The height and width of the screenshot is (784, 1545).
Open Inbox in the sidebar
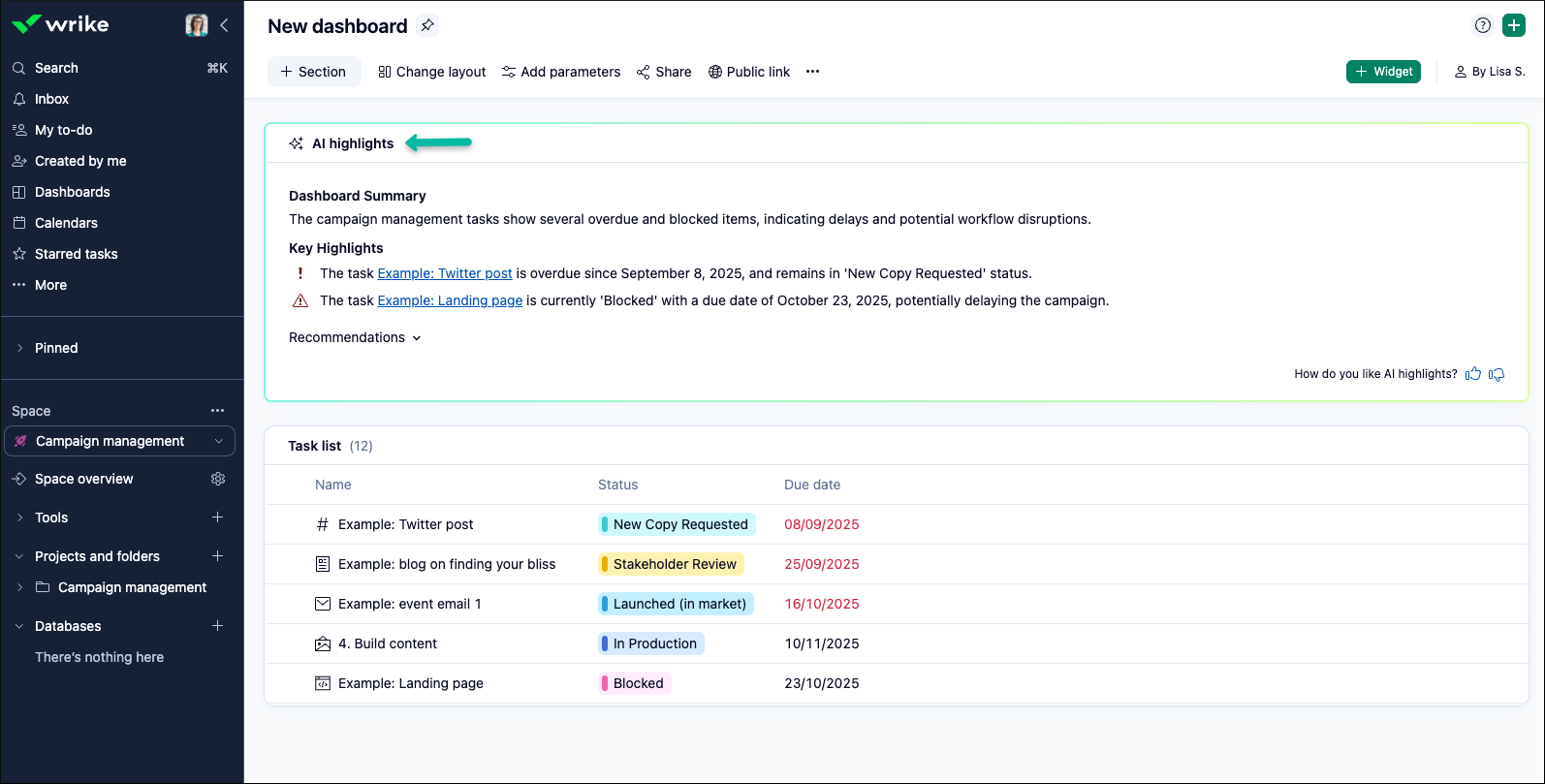(51, 99)
